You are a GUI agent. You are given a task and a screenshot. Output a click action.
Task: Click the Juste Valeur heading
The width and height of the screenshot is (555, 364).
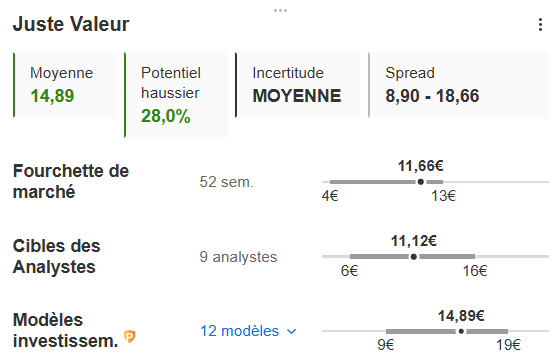click(x=71, y=24)
